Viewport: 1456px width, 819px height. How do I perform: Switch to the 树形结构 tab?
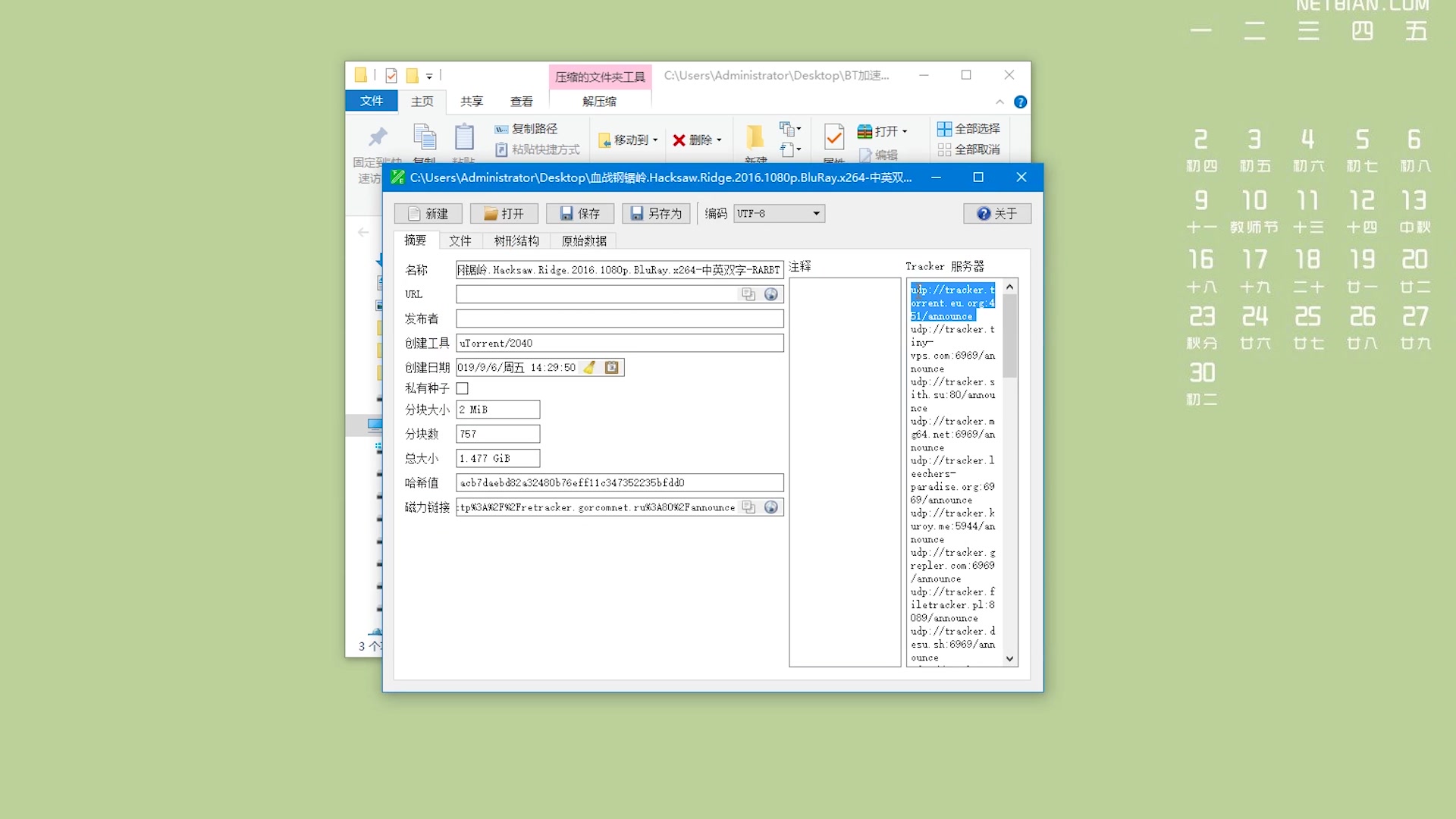[x=516, y=241]
